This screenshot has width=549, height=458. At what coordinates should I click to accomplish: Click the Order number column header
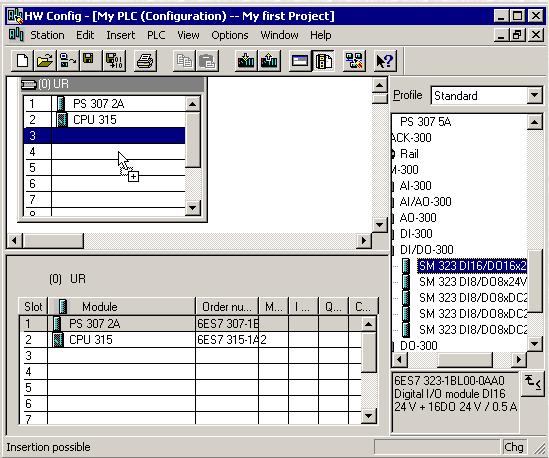point(227,307)
